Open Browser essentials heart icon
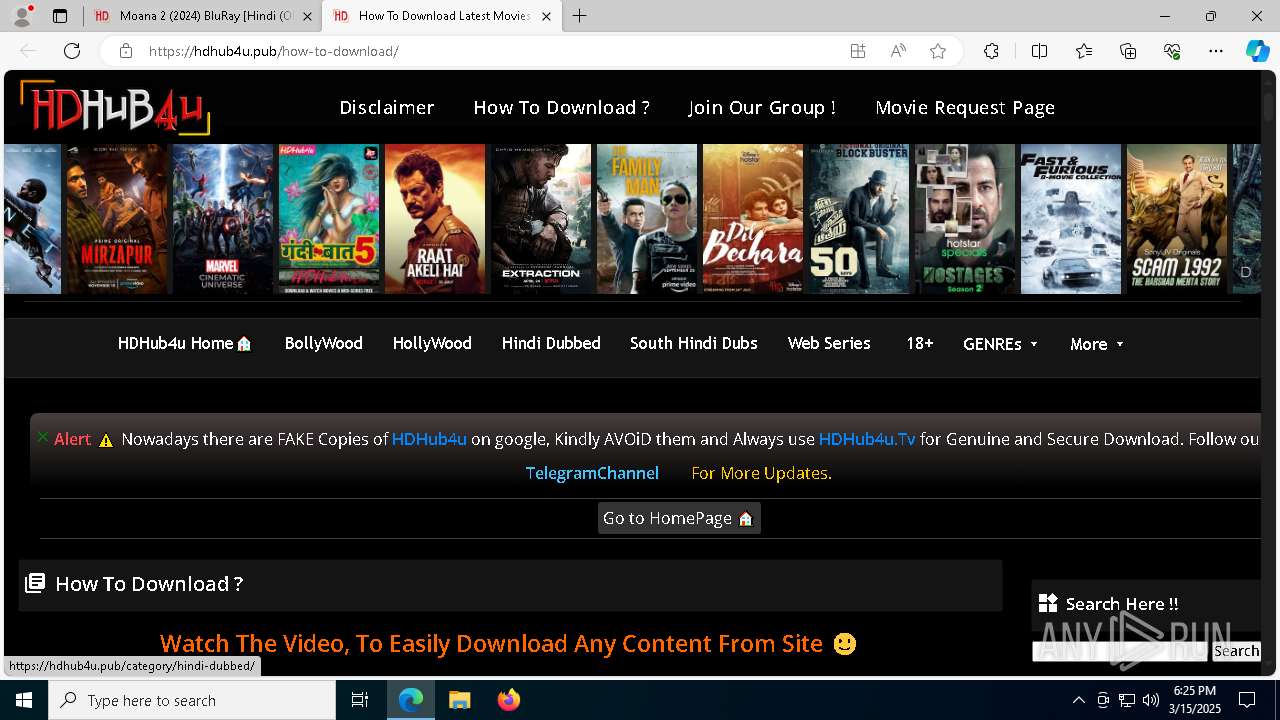 pyautogui.click(x=1172, y=51)
